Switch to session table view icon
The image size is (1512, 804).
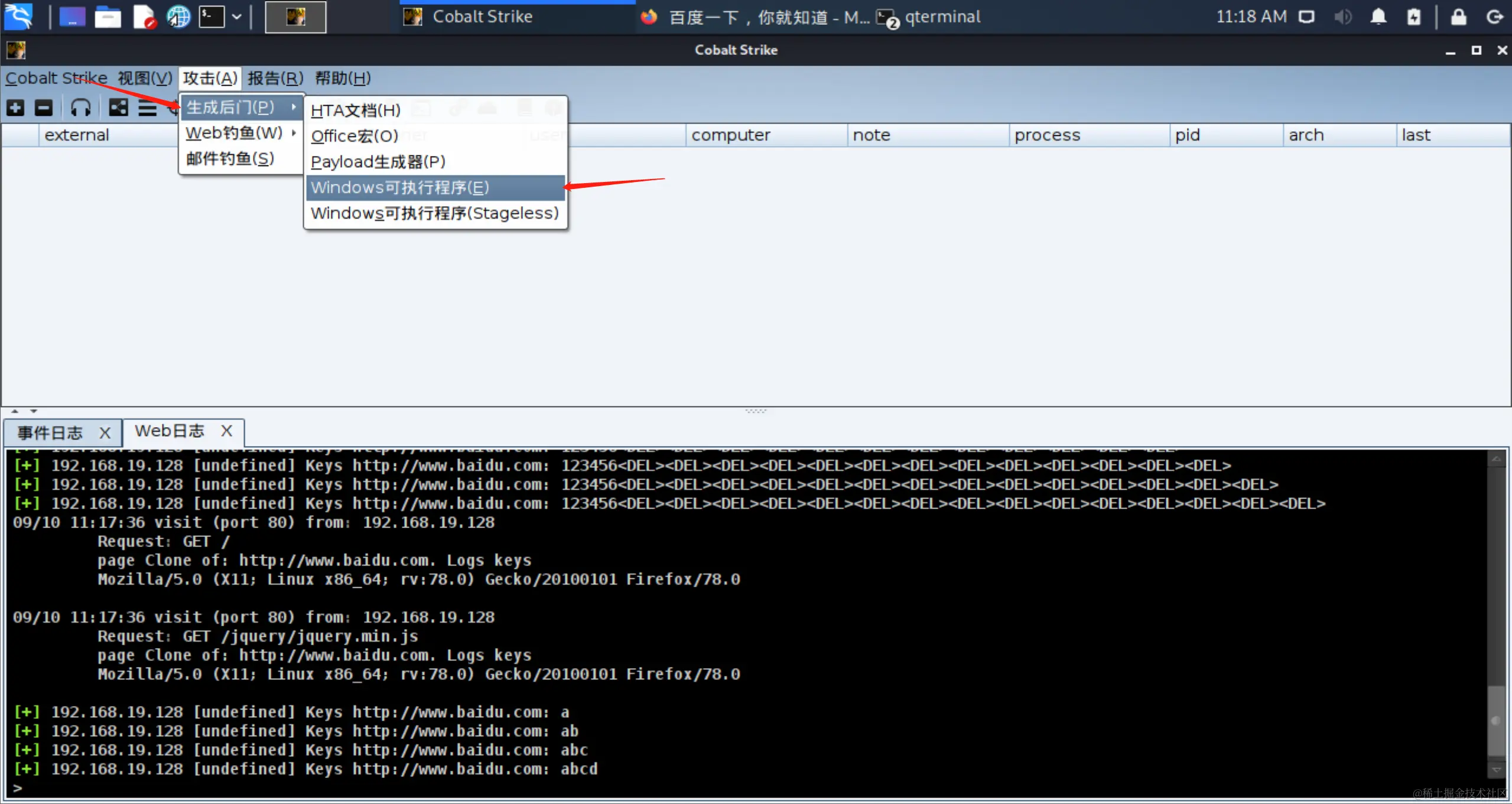coord(147,108)
